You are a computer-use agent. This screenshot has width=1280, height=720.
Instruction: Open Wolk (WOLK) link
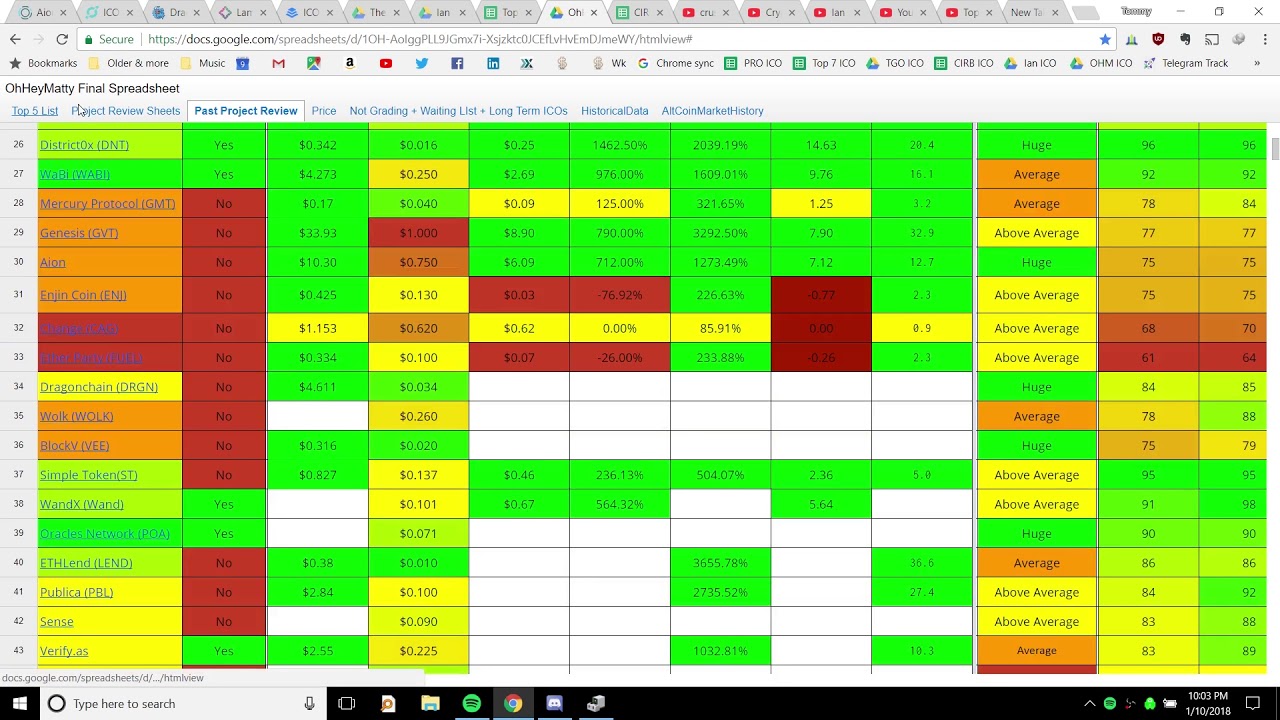77,416
